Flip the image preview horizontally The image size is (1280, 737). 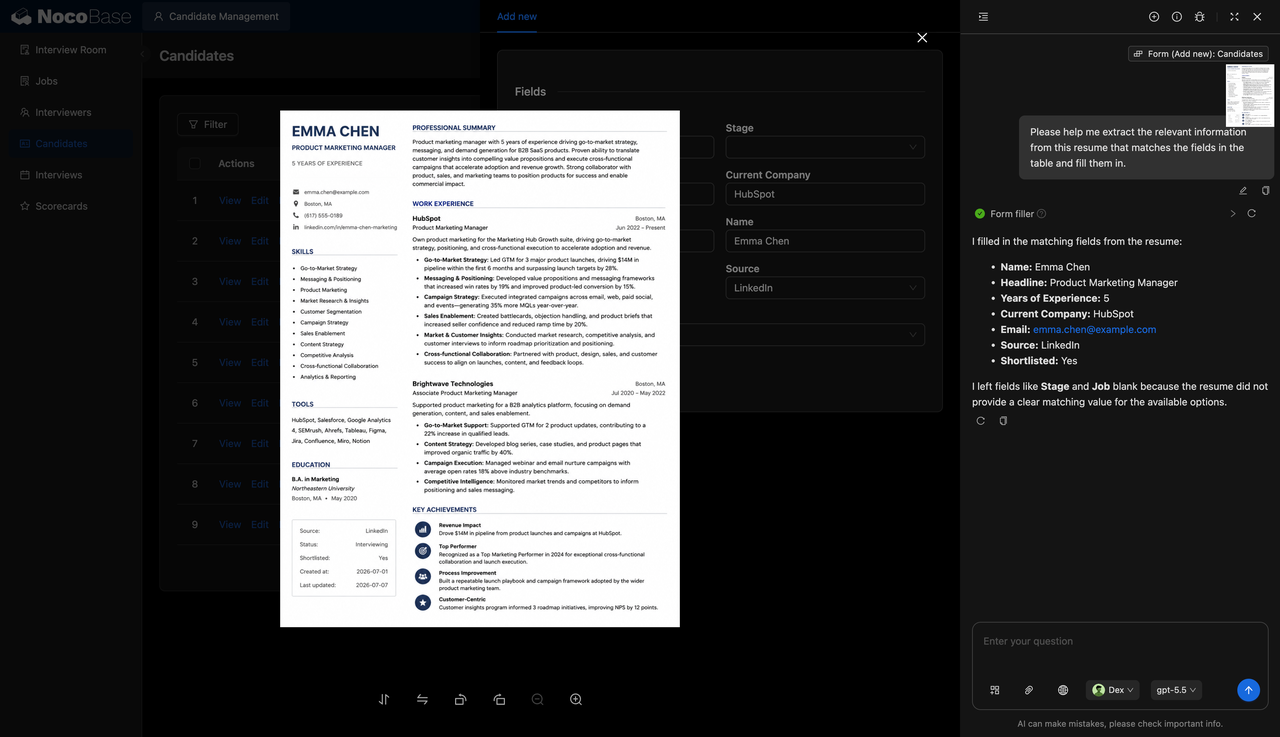(422, 700)
